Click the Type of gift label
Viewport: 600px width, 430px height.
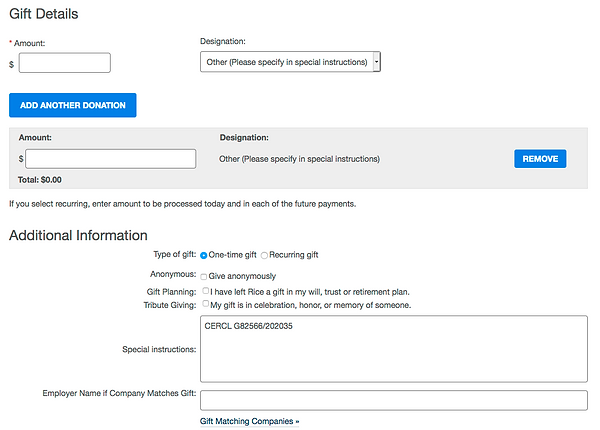175,254
